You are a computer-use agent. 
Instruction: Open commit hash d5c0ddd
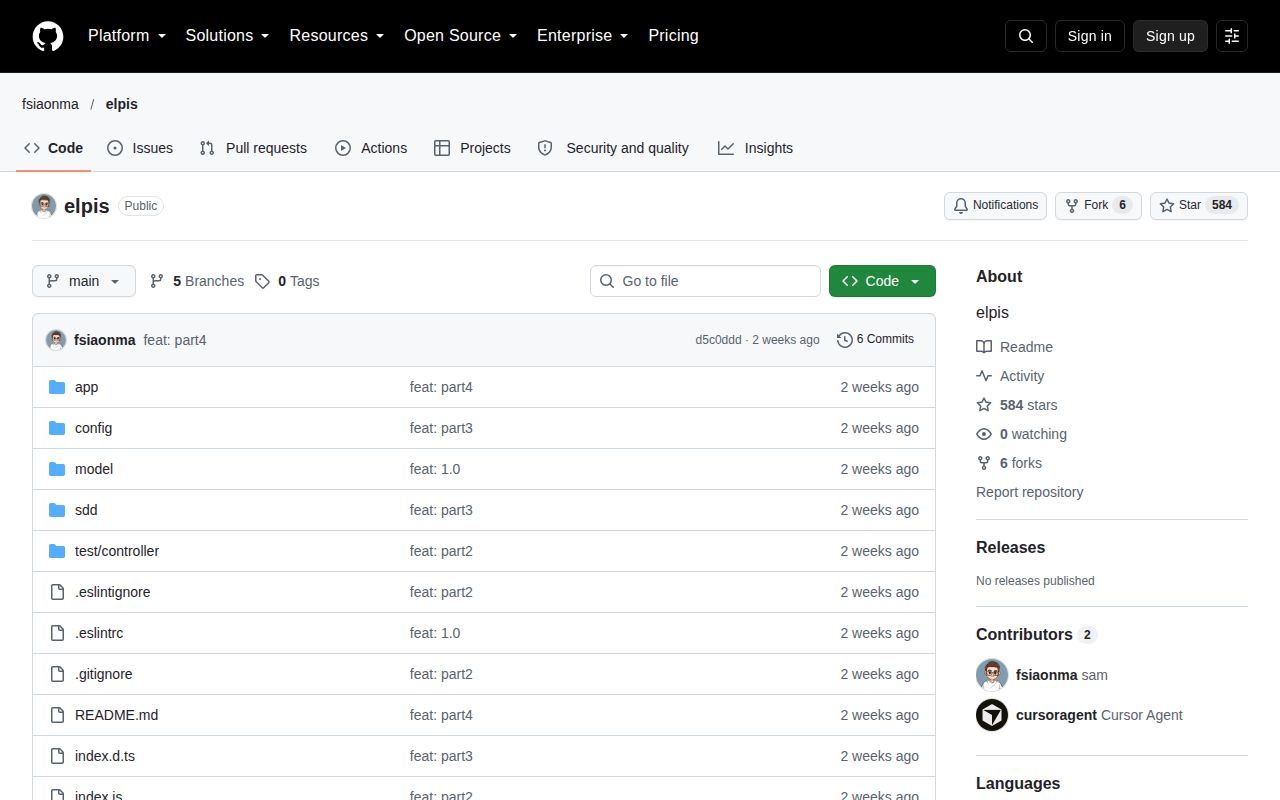pos(719,340)
